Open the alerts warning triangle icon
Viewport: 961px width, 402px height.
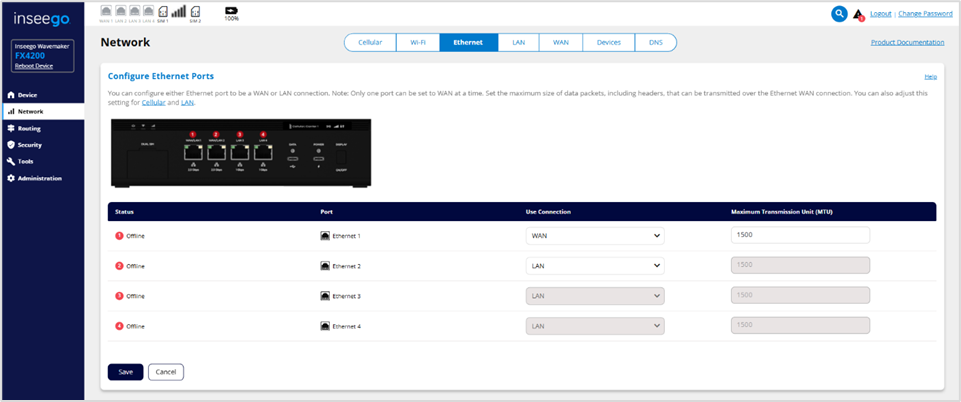tap(857, 15)
